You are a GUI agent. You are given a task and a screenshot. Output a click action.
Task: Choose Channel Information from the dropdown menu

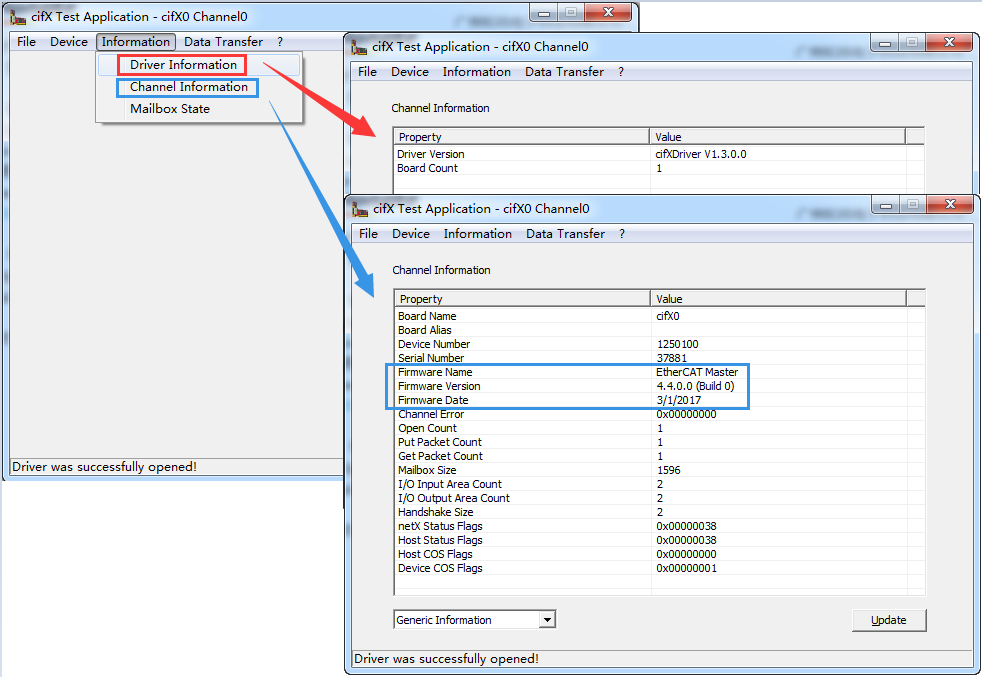(x=189, y=87)
